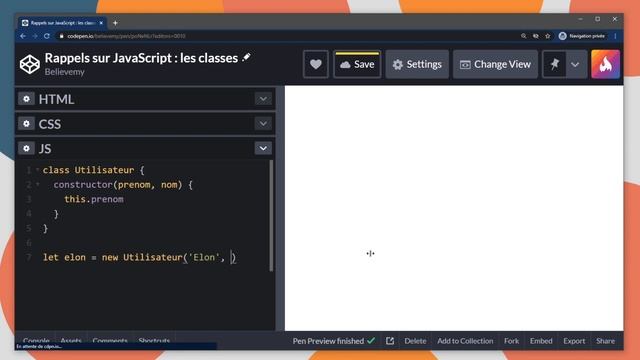Open browser zoom magnifier icon

coord(524,36)
